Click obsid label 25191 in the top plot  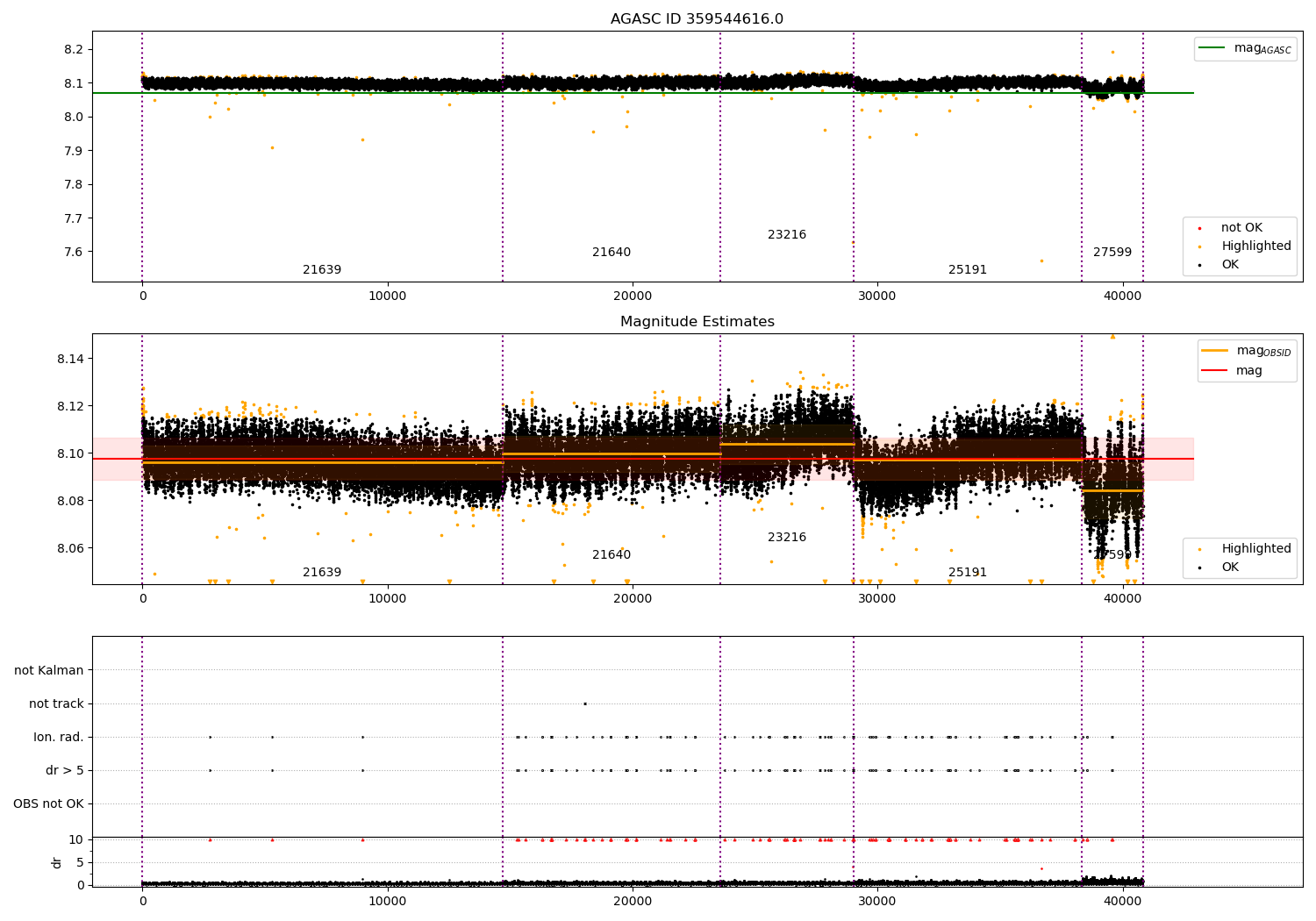click(968, 270)
